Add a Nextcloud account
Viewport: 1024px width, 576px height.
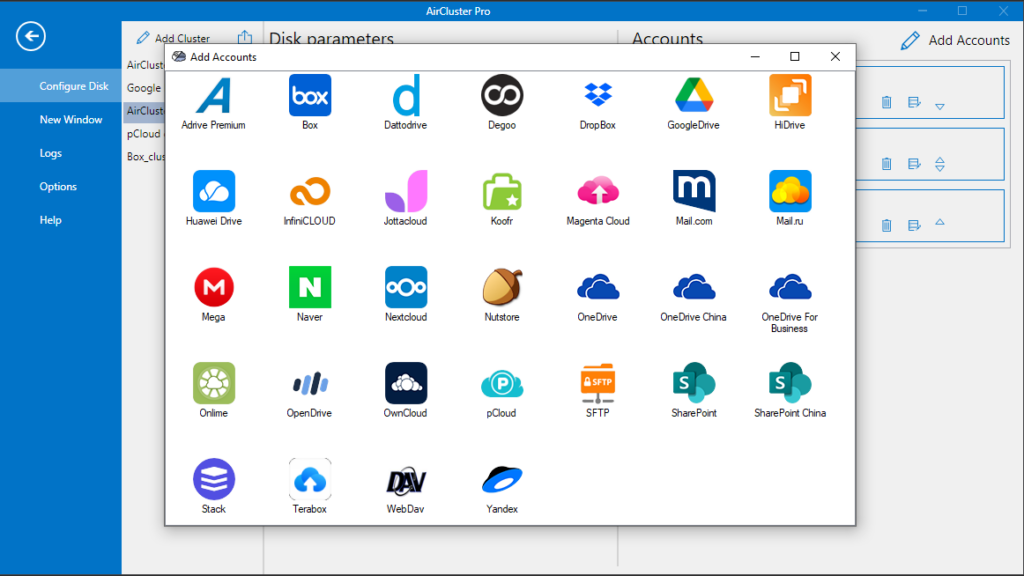pos(406,287)
